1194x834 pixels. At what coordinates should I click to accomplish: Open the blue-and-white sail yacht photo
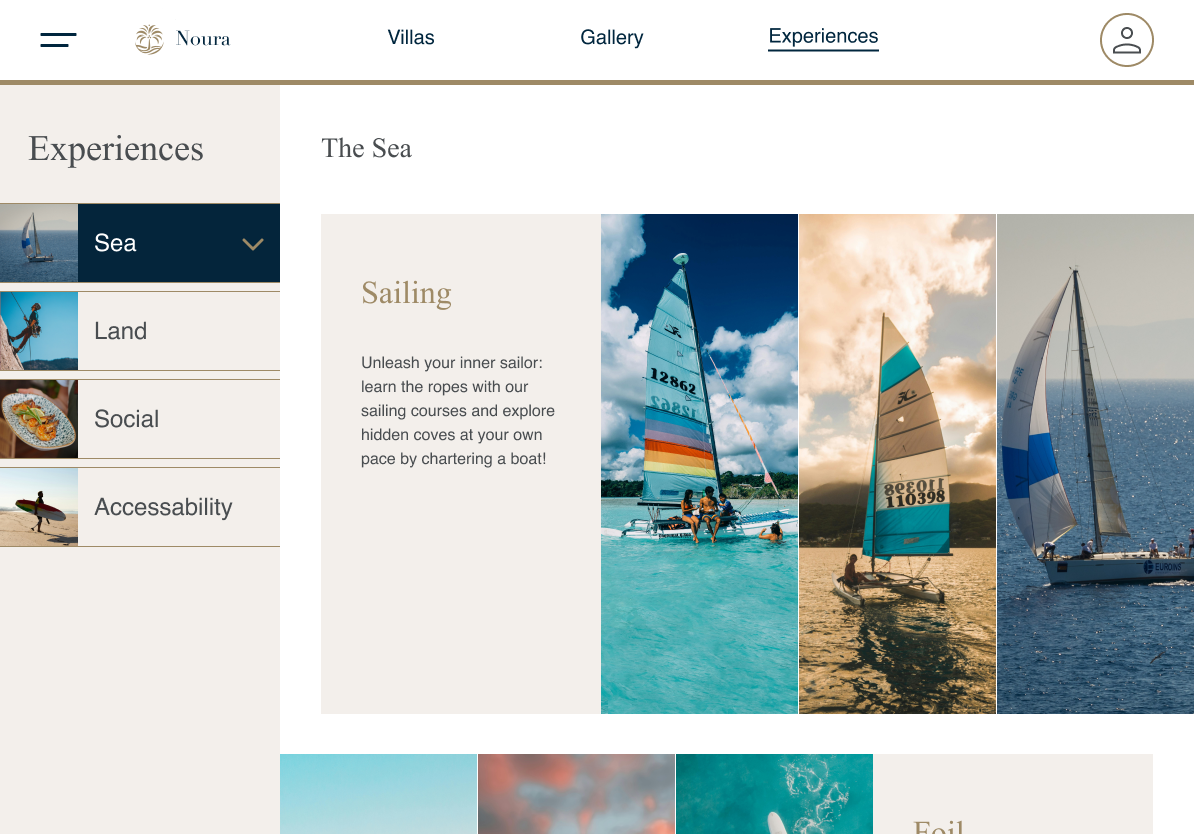(x=1095, y=464)
